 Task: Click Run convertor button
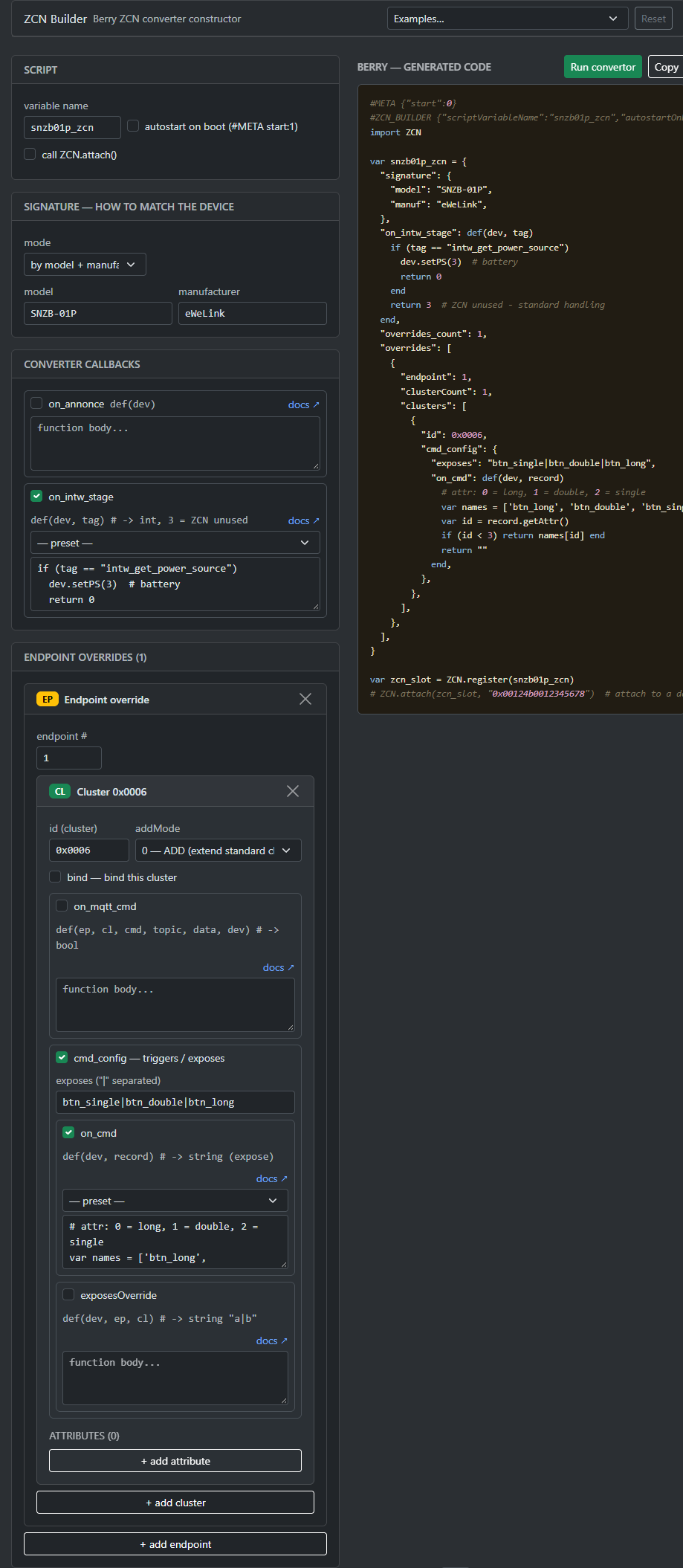click(x=603, y=67)
